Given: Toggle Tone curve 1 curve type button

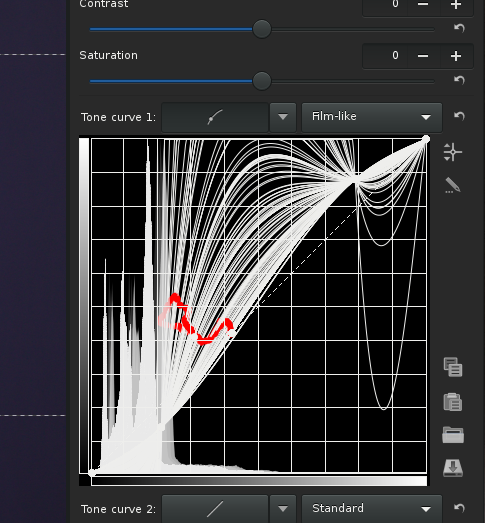Looking at the screenshot, I should [215, 117].
